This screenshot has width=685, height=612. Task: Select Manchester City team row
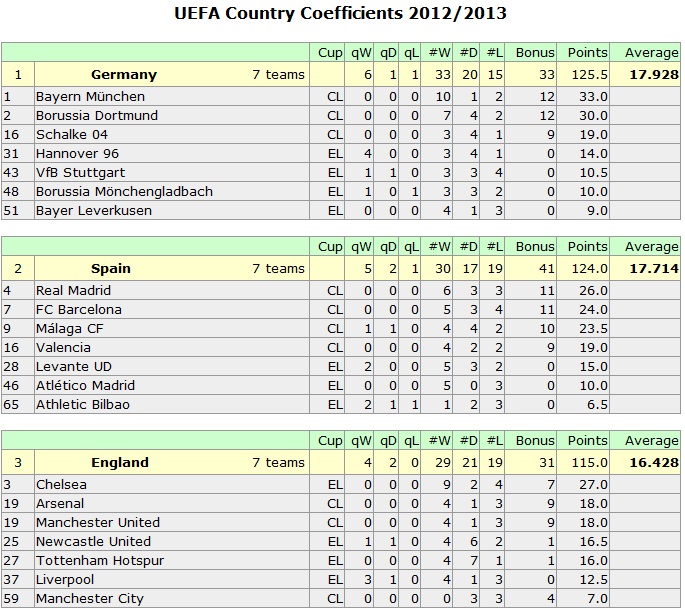341,598
